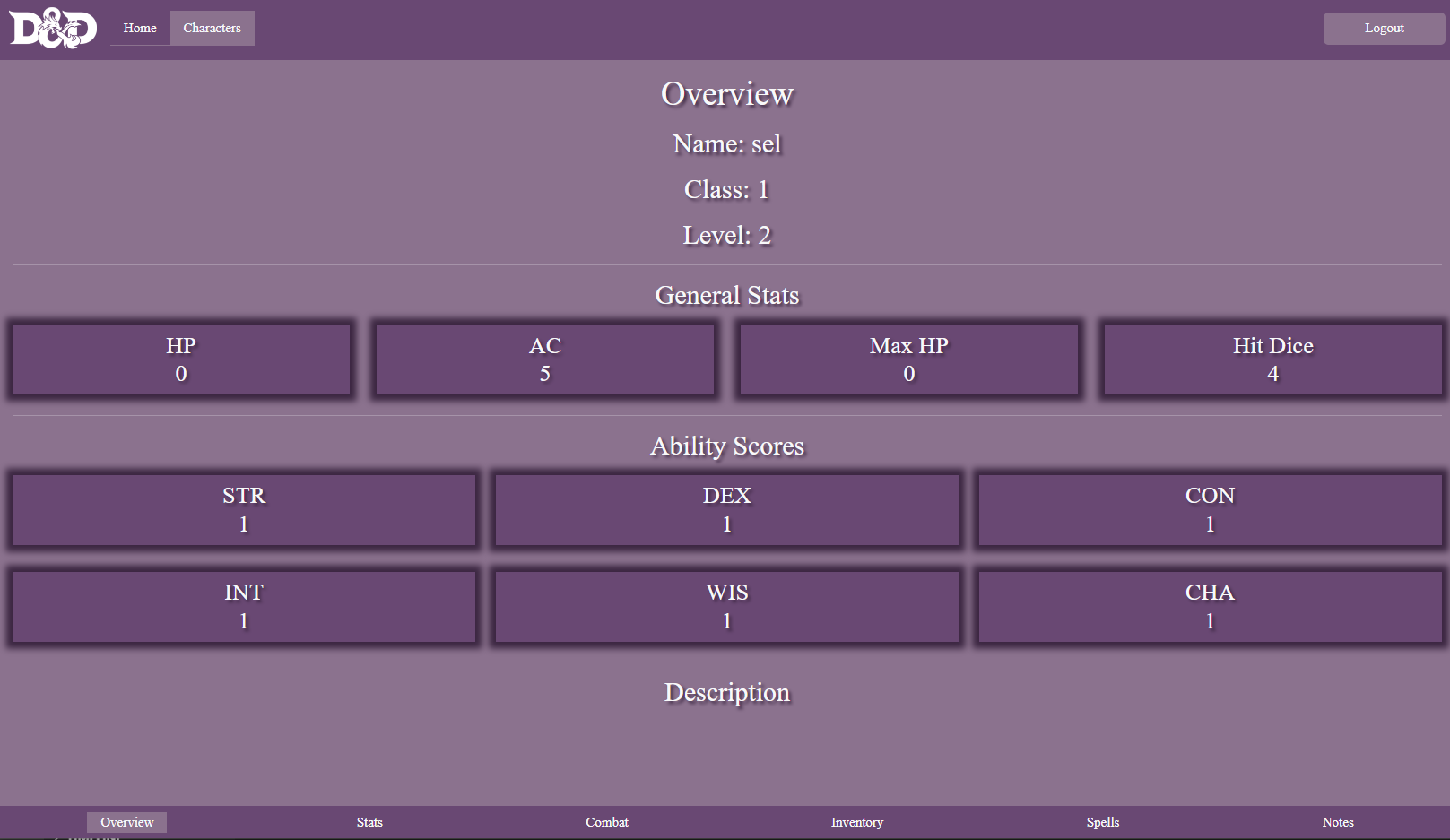The width and height of the screenshot is (1450, 840).
Task: Open the Spells tab
Action: pos(1102,822)
